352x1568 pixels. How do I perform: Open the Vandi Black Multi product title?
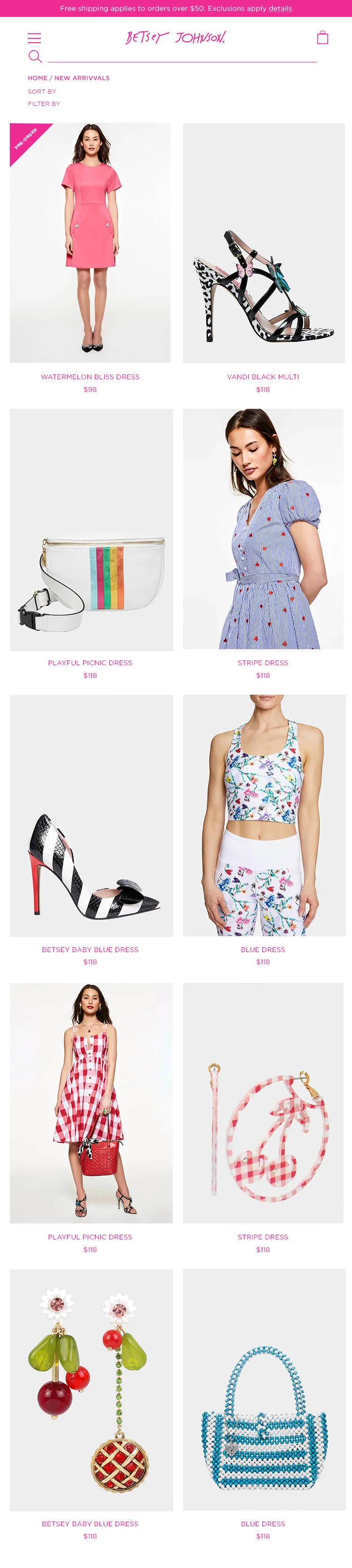click(263, 377)
